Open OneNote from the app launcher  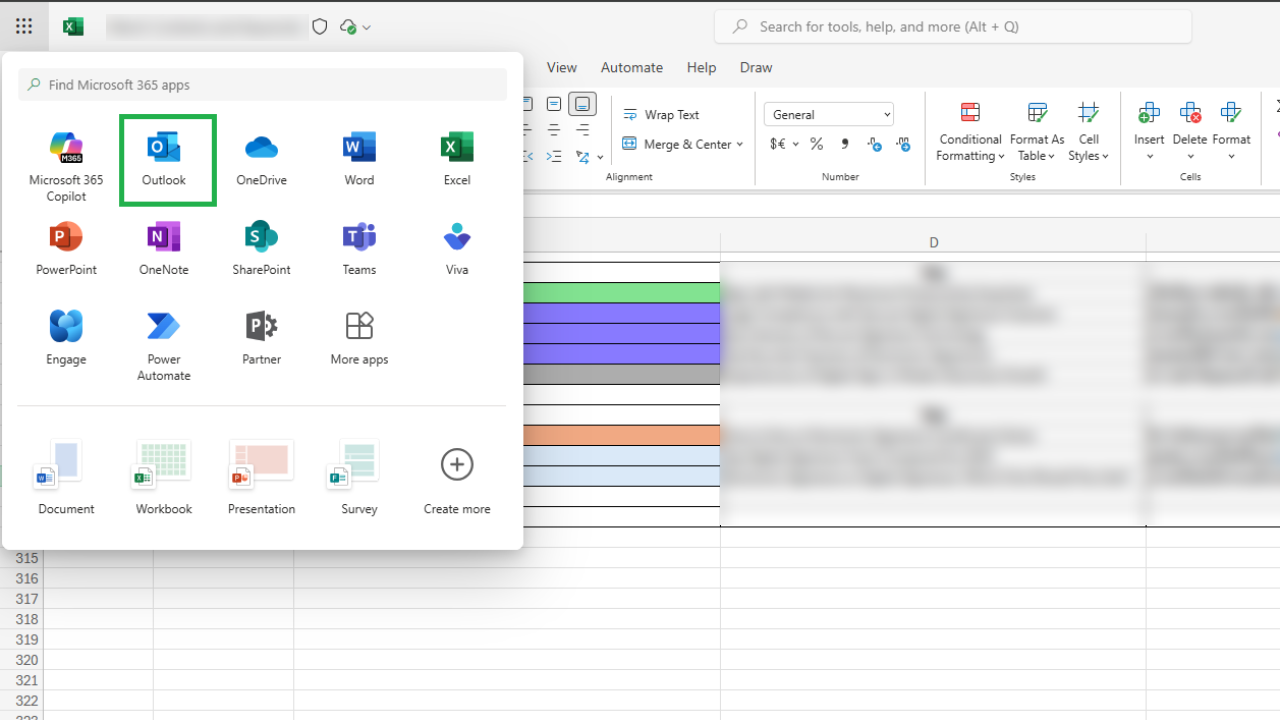(164, 249)
